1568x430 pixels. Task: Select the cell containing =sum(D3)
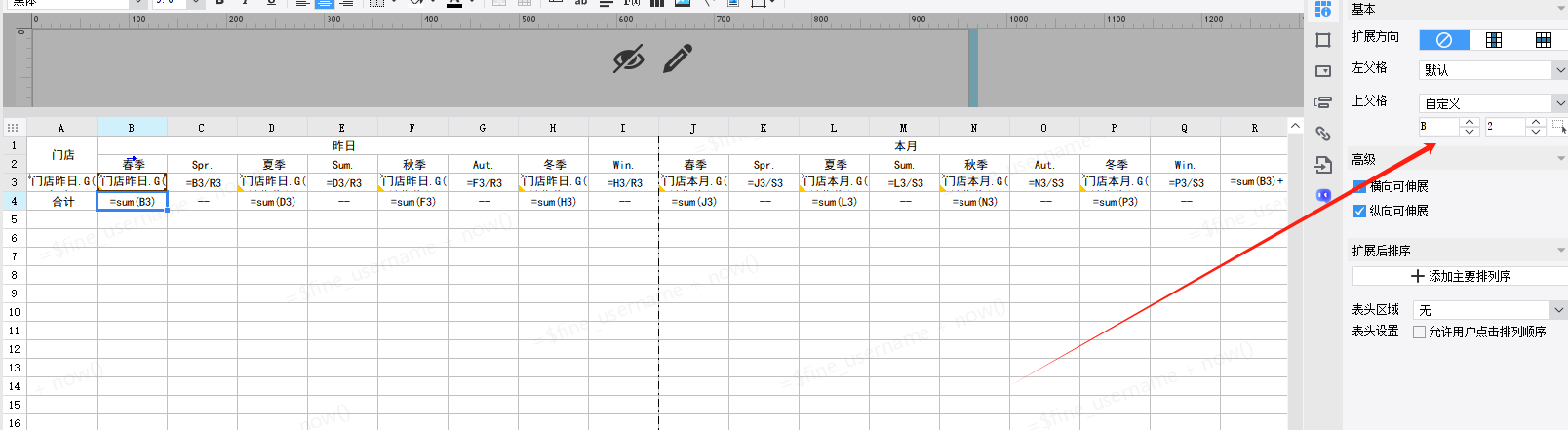pyautogui.click(x=272, y=201)
